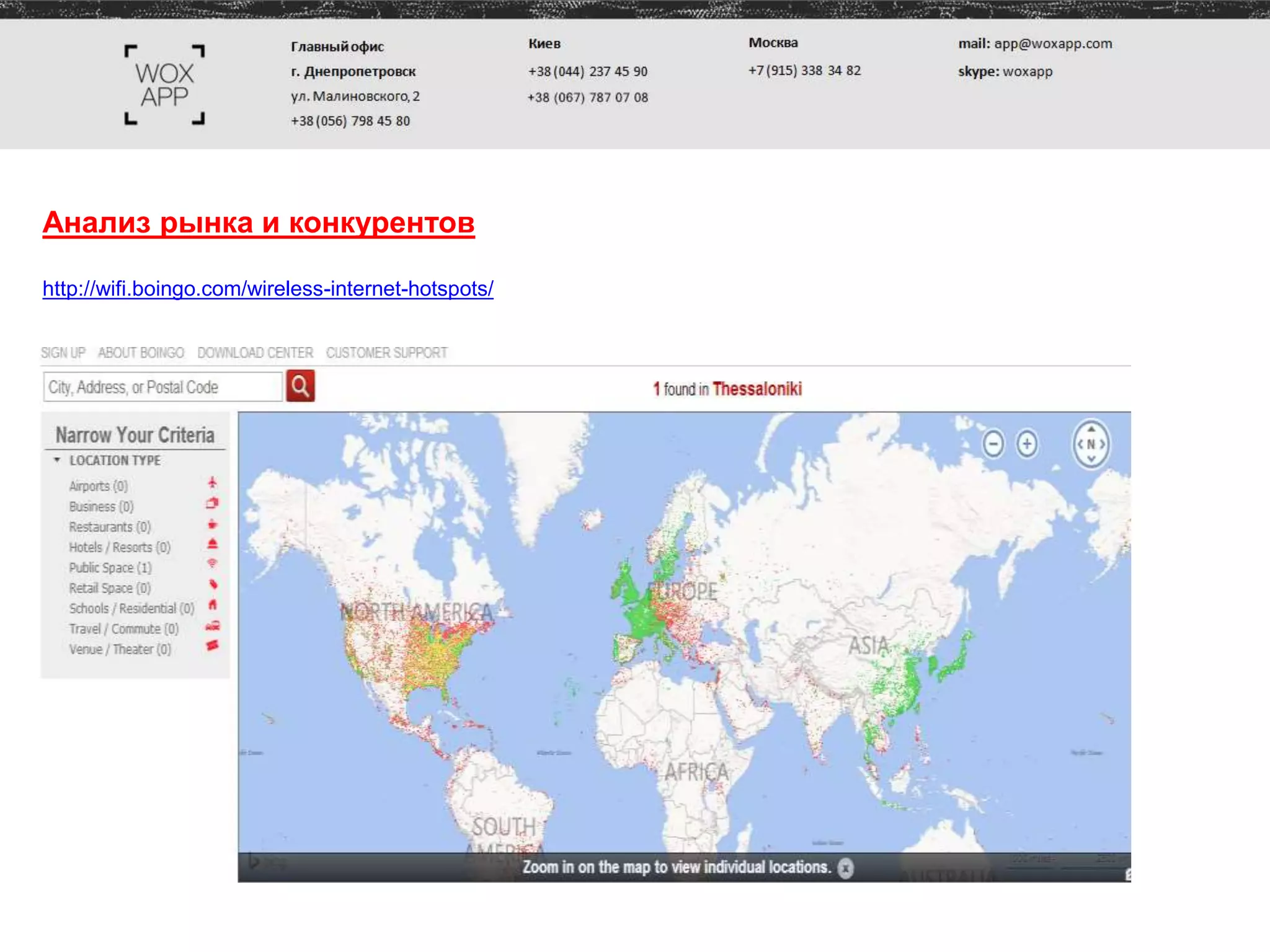Click the NORTH AMERICA label on map

[417, 612]
